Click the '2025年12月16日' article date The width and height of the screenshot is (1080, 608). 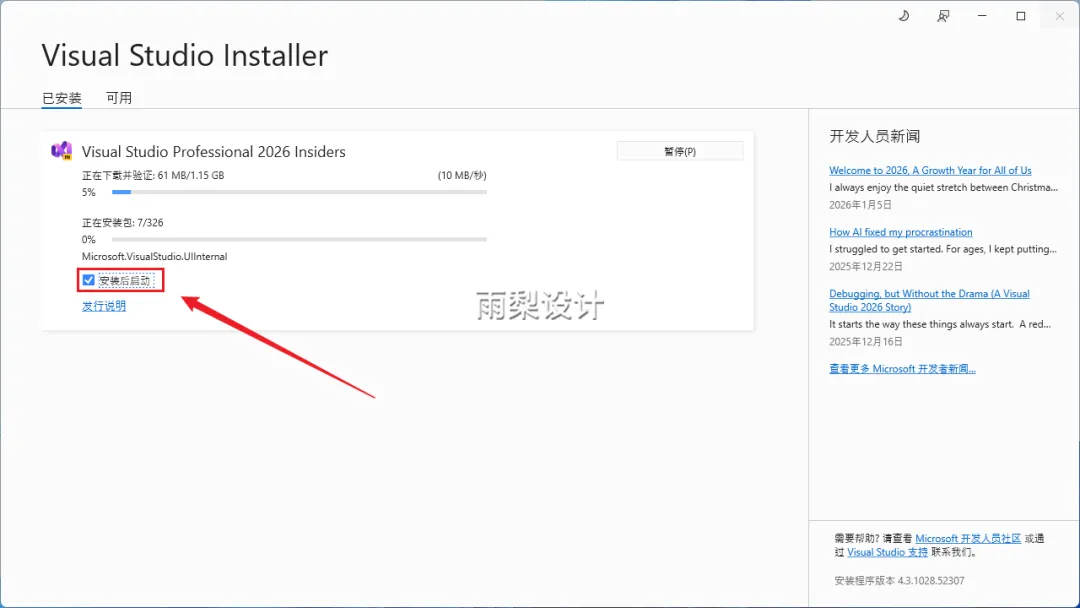(866, 342)
